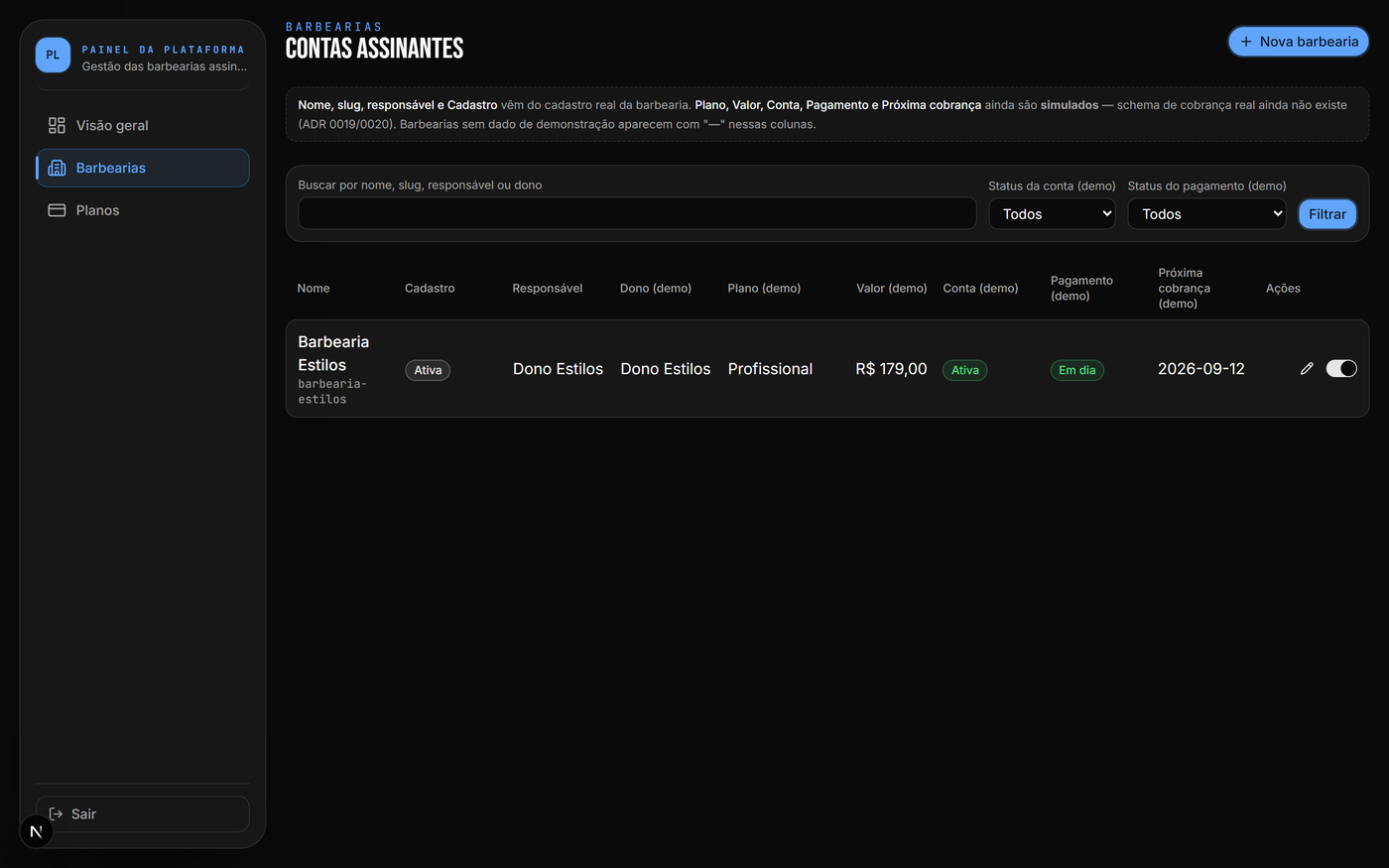Click the Profissional plan cell
The image size is (1389, 868).
[770, 369]
